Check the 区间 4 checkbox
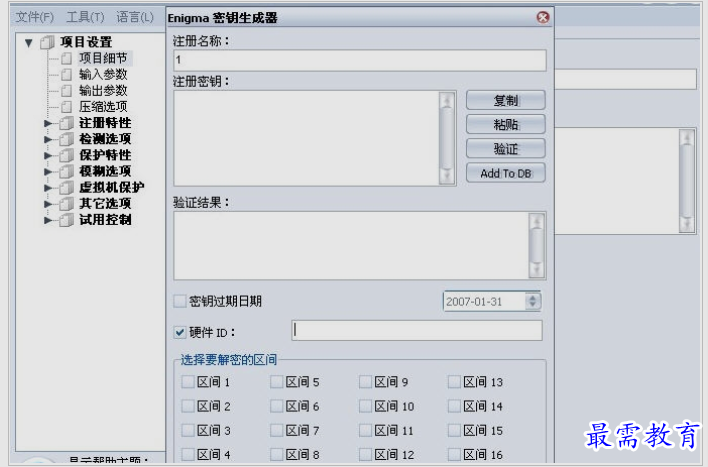This screenshot has width=708, height=467. [x=188, y=454]
